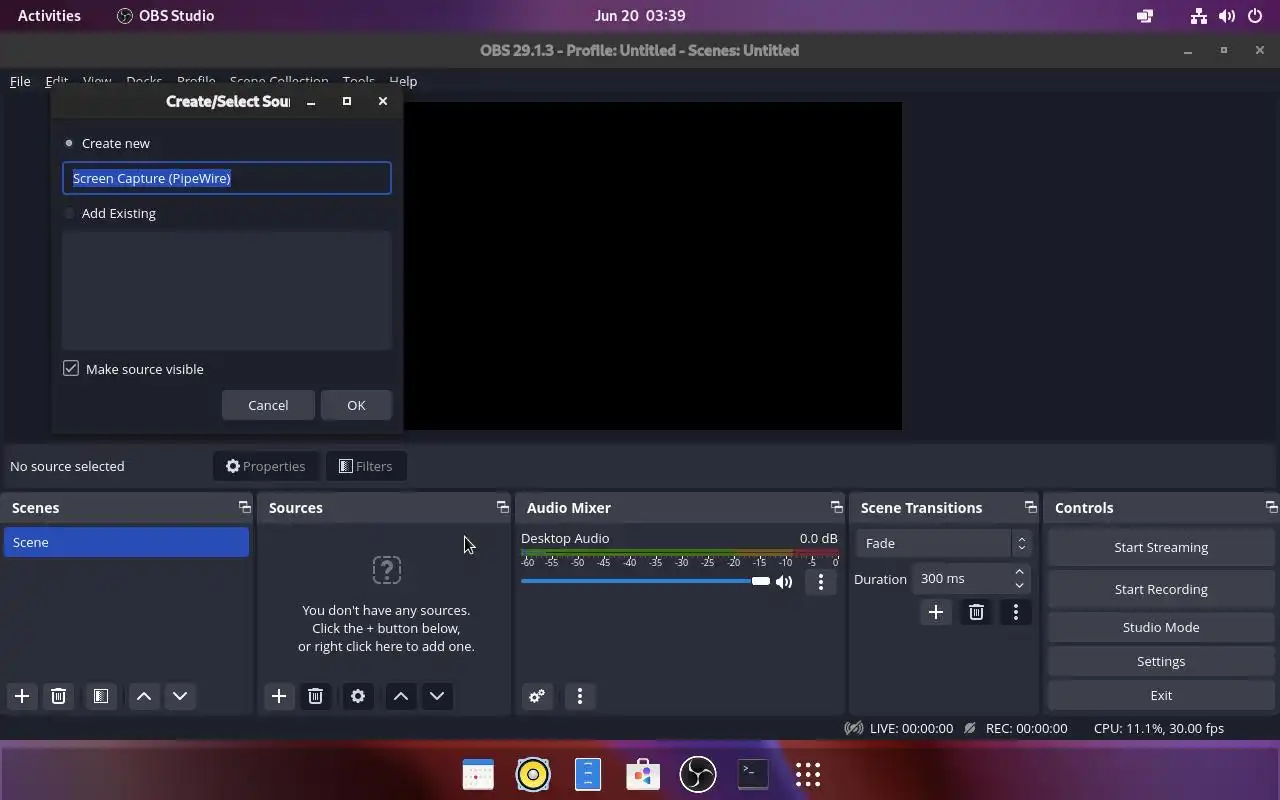Open Activities overview

(x=49, y=15)
